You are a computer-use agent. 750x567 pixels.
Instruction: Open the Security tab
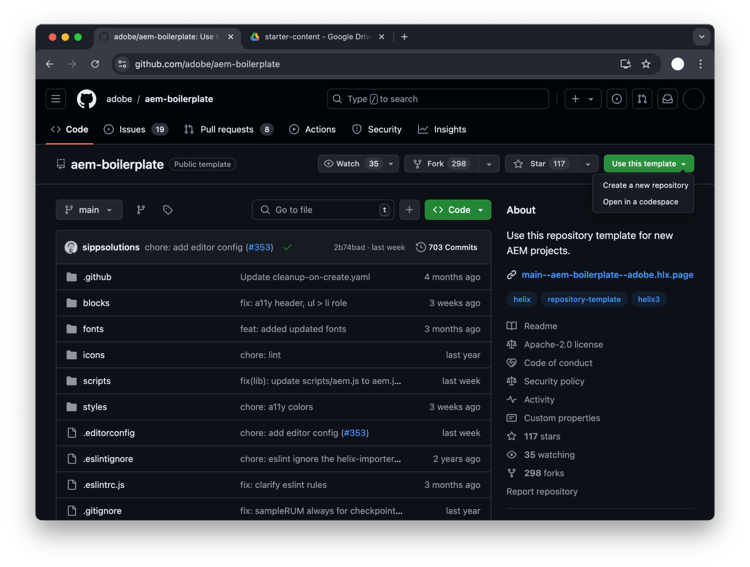point(377,130)
